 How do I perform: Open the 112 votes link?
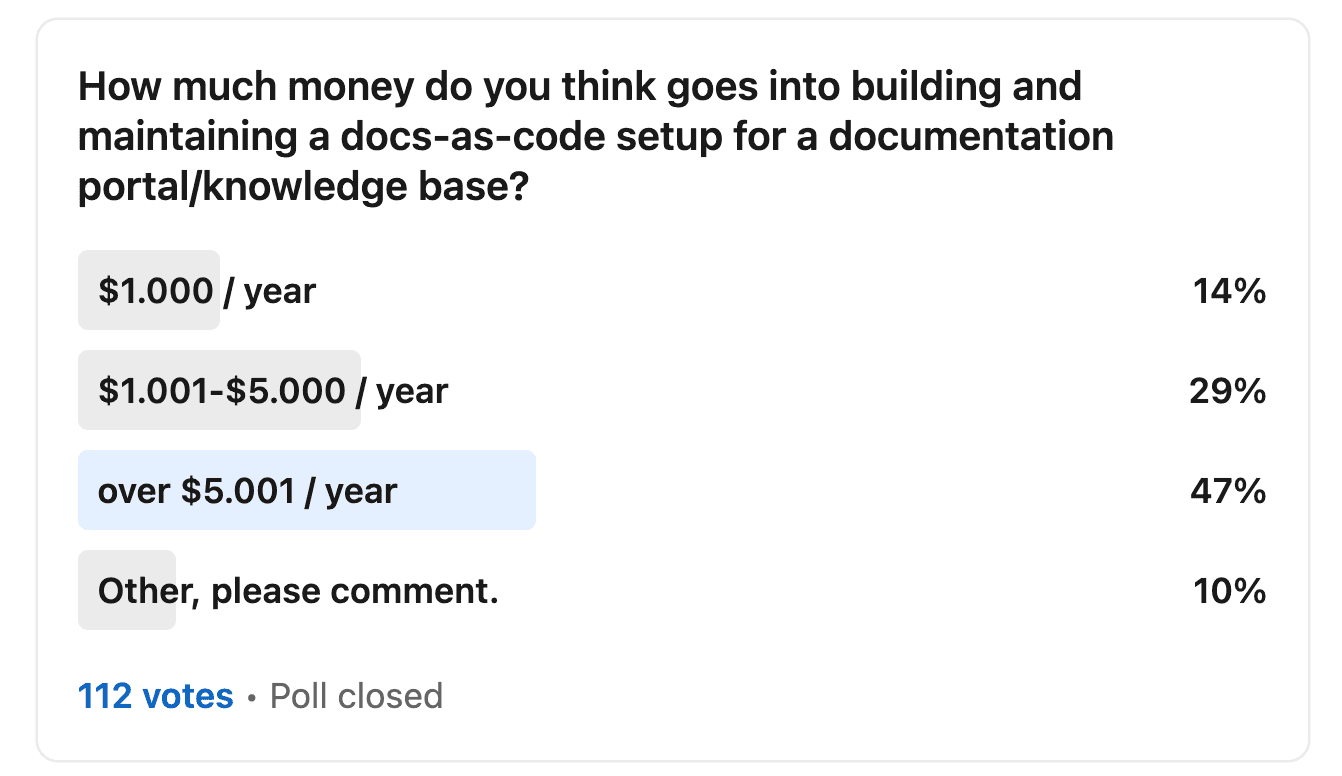pos(155,696)
